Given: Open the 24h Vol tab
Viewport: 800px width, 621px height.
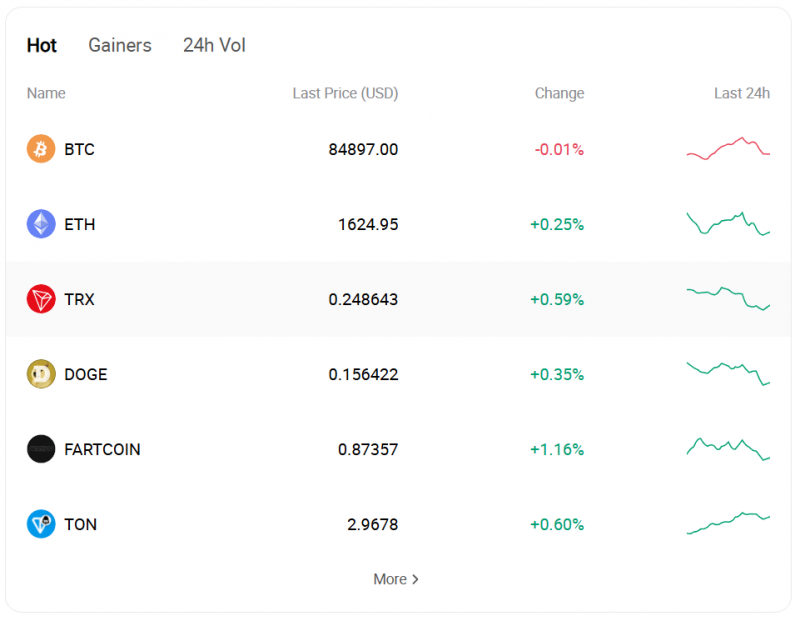Looking at the screenshot, I should (x=214, y=45).
